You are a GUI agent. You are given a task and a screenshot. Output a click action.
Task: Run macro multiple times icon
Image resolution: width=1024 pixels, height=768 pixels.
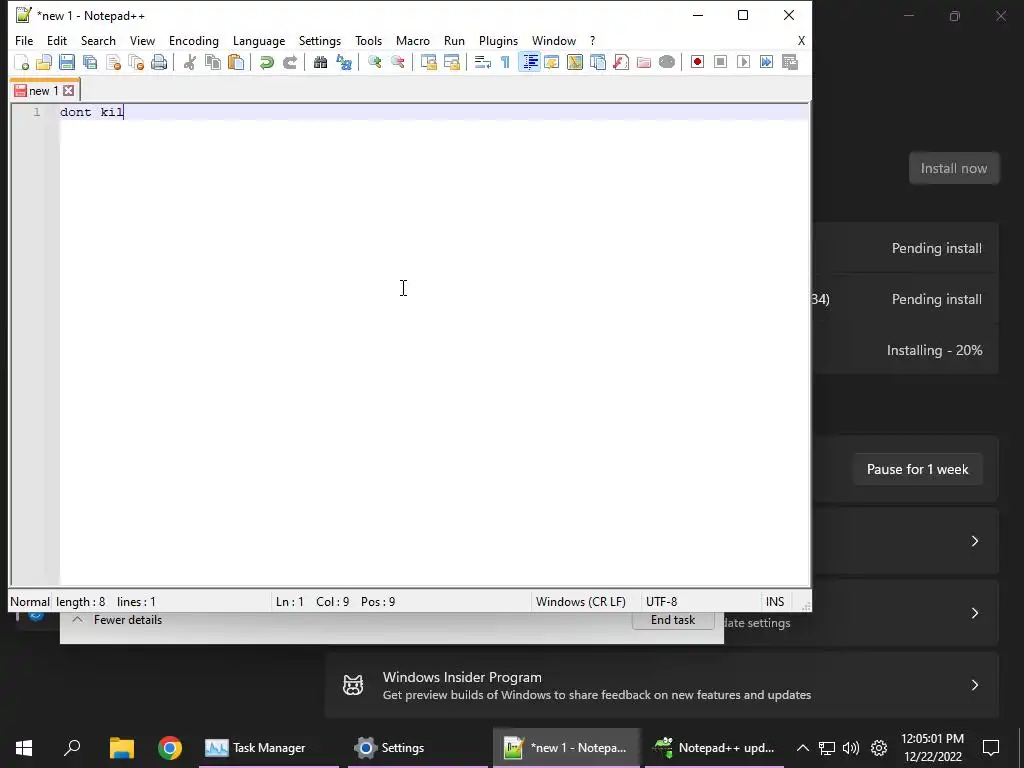767,62
